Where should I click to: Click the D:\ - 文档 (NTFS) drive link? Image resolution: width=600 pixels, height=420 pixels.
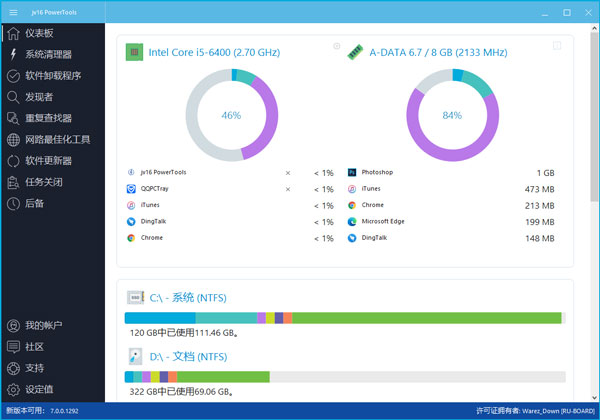click(188, 357)
